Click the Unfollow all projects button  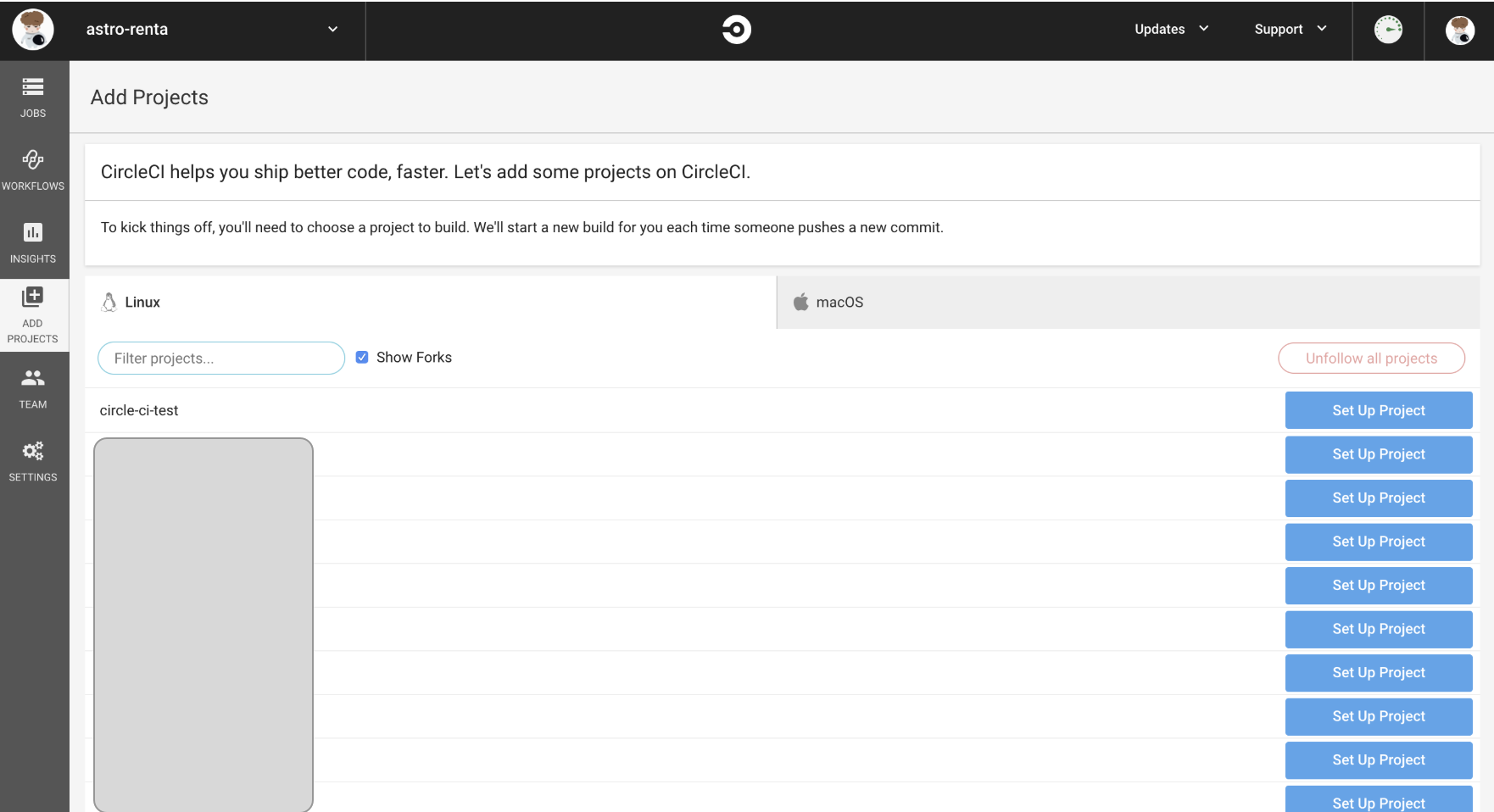tap(1370, 359)
